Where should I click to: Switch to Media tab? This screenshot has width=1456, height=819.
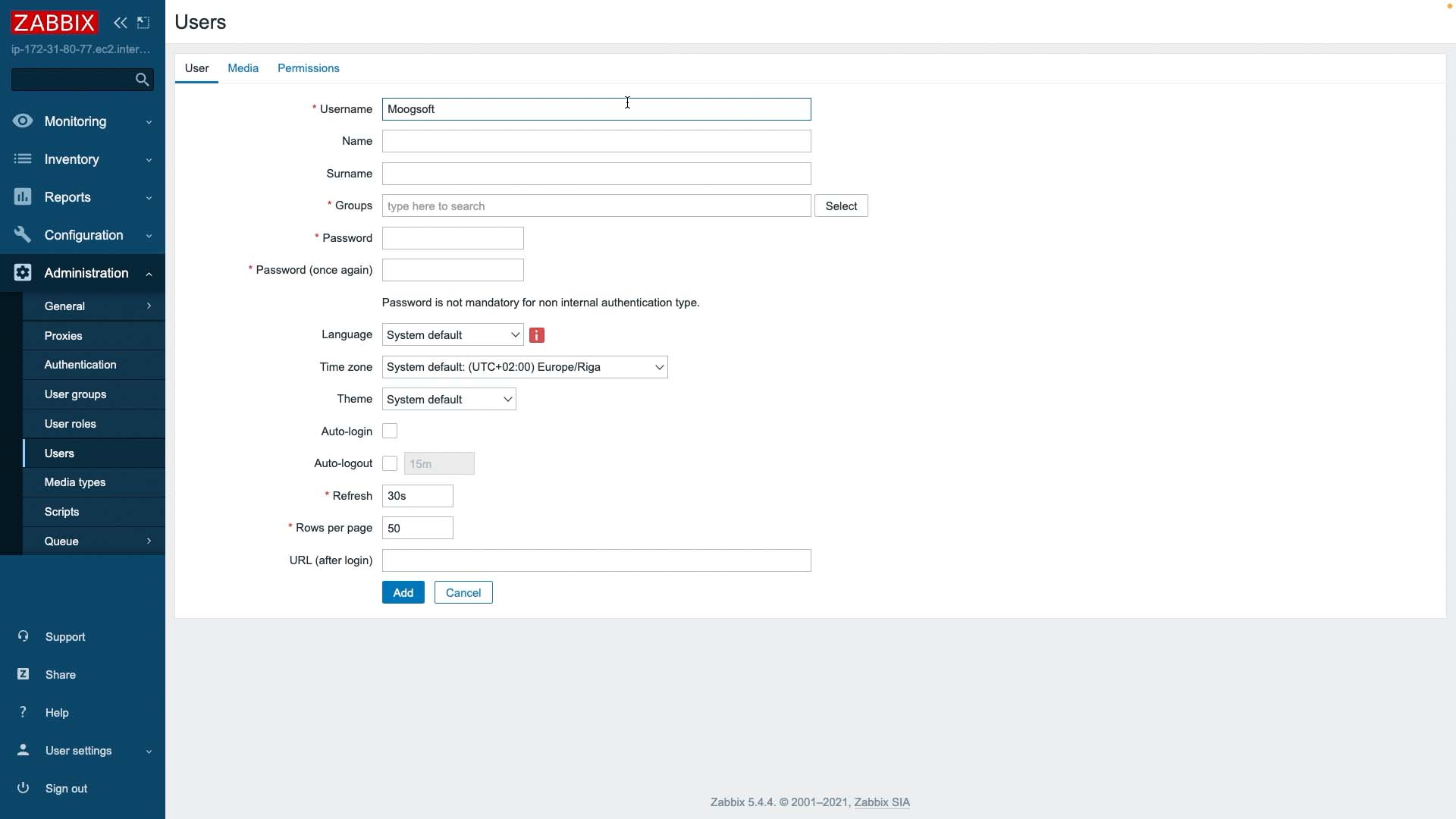coord(243,68)
